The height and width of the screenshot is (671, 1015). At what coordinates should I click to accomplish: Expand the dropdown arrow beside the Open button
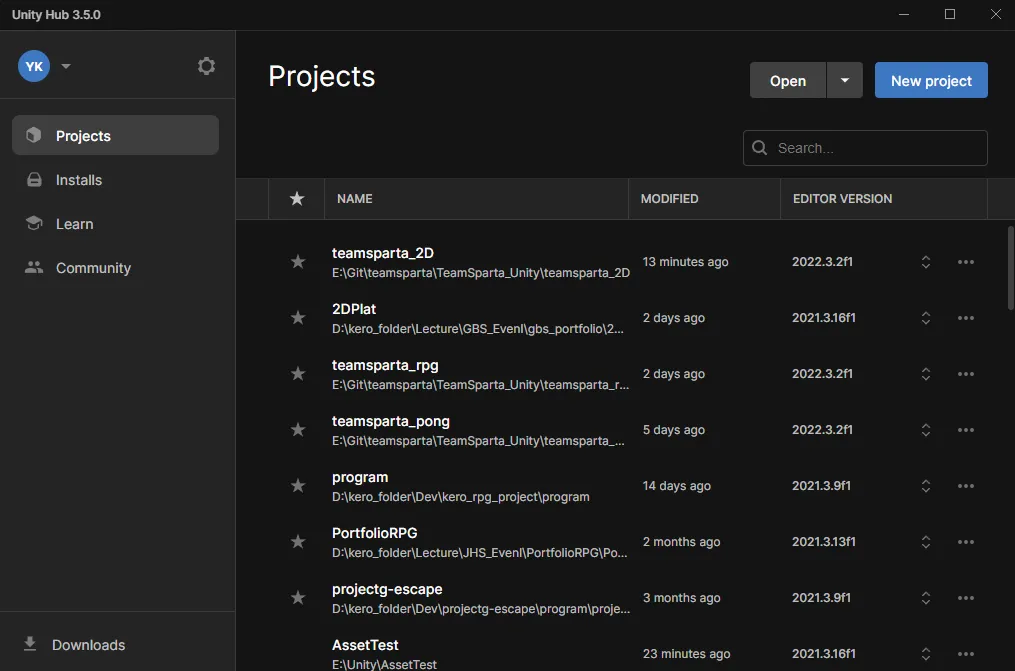click(x=845, y=80)
